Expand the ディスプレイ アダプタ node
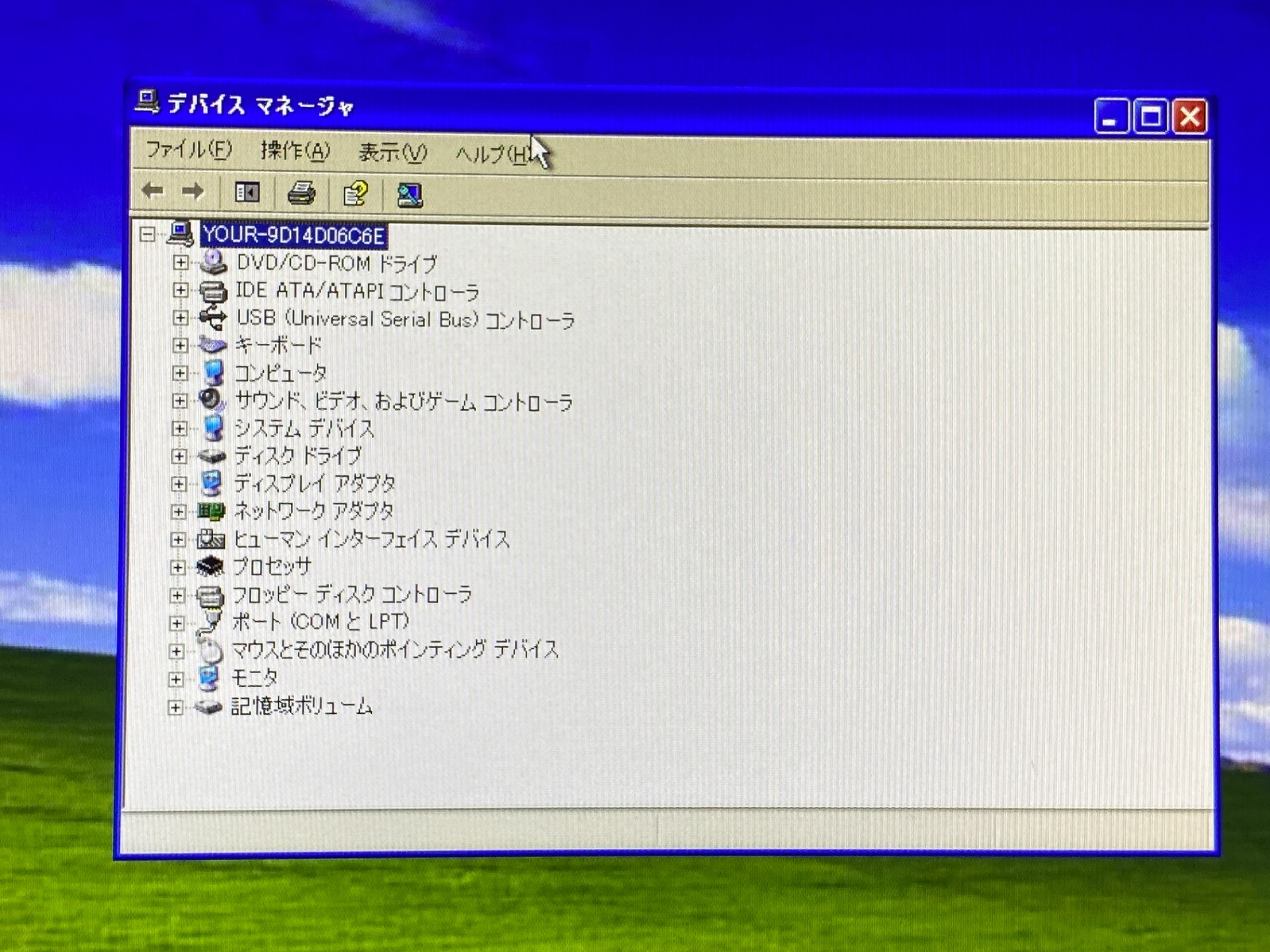Image resolution: width=1270 pixels, height=952 pixels. point(179,484)
